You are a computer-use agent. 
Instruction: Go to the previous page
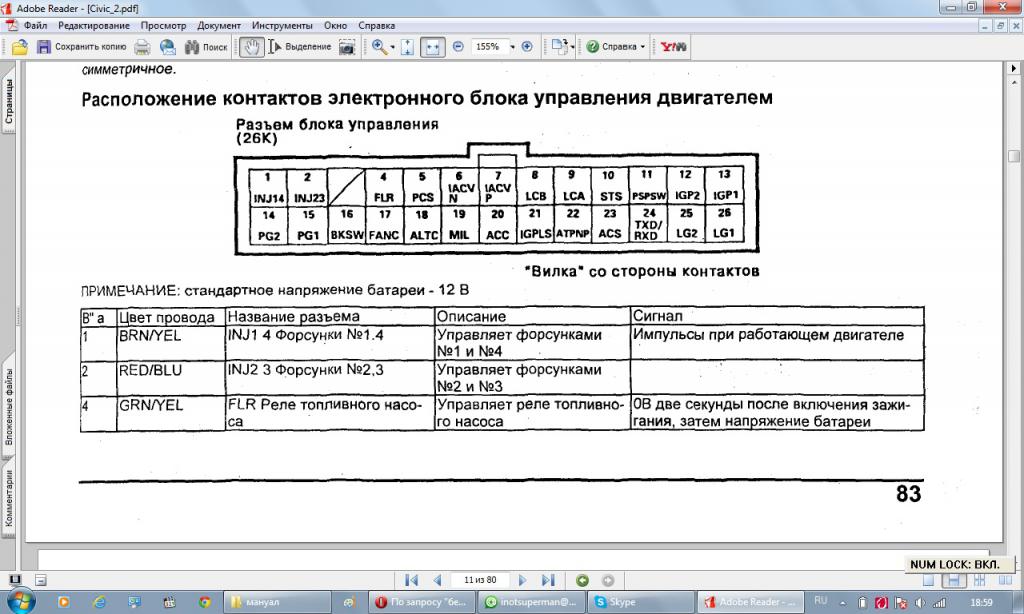point(438,580)
